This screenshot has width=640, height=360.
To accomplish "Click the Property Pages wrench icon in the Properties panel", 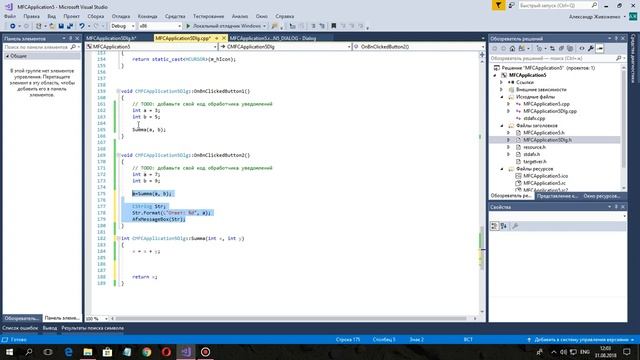I will [515, 226].
